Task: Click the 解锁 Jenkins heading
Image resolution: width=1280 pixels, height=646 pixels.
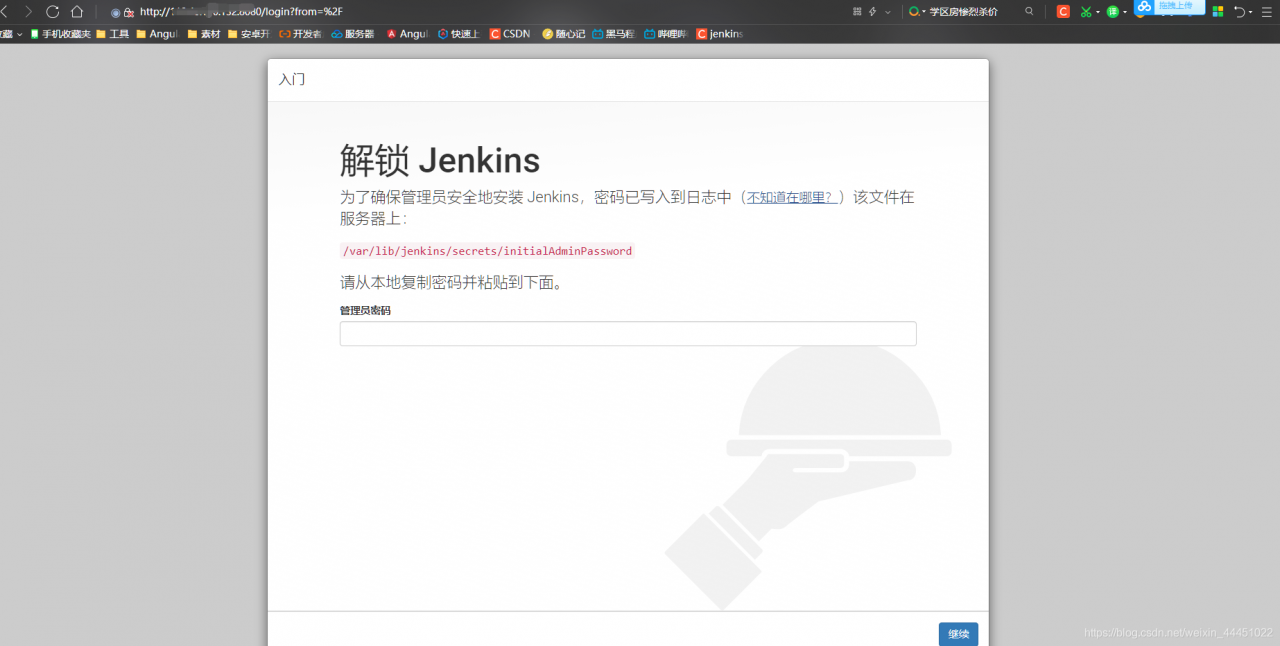Action: click(440, 160)
